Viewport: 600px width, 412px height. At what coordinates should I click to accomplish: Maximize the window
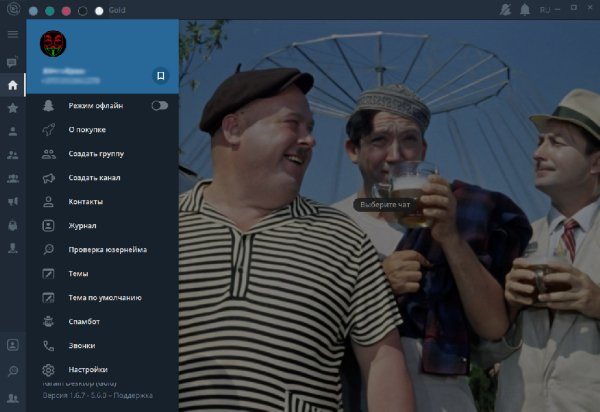574,8
